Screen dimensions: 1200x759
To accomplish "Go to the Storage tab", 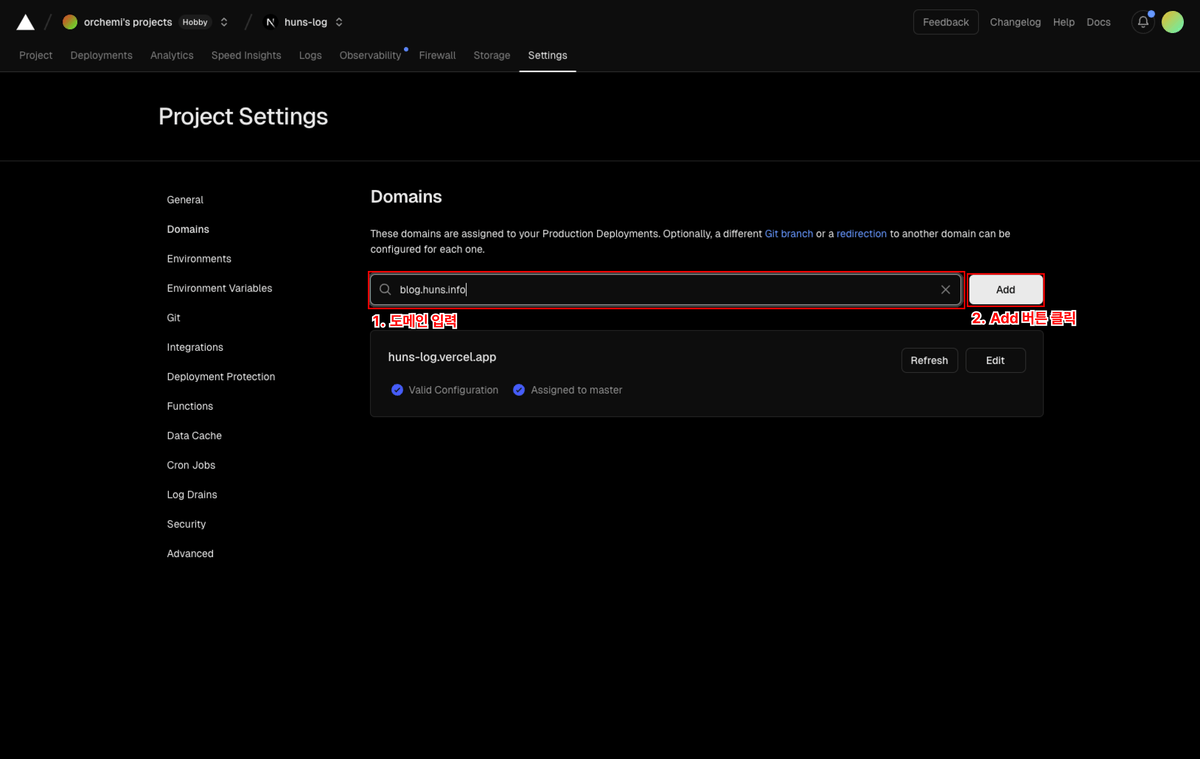I will coord(492,55).
